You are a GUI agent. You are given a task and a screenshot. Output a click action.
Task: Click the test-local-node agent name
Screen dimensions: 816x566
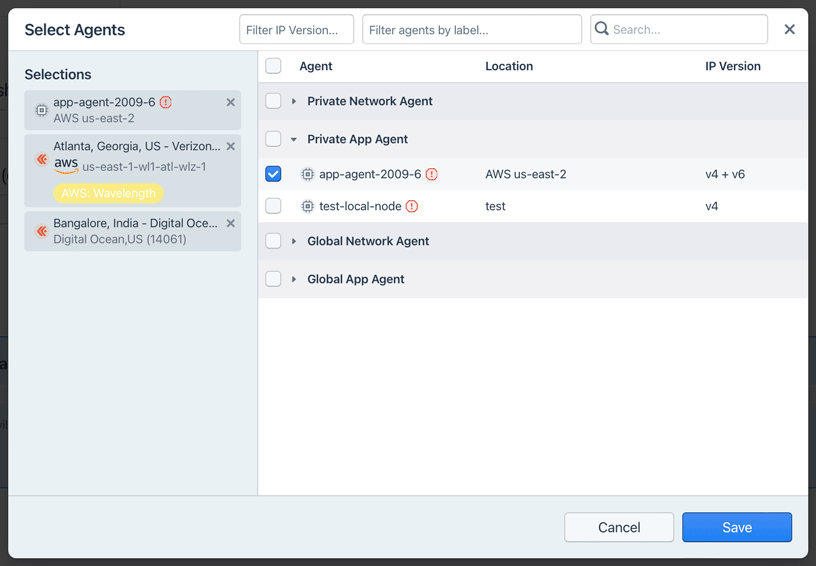pos(360,207)
